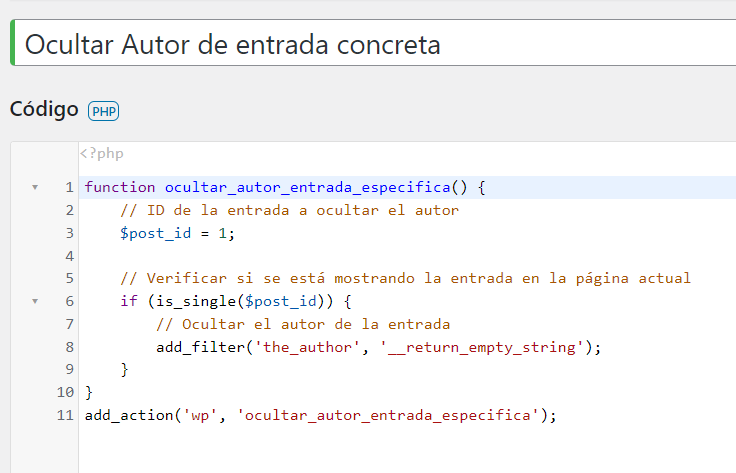Click 'add_action' on line 11
This screenshot has width=736, height=473.
(129, 415)
